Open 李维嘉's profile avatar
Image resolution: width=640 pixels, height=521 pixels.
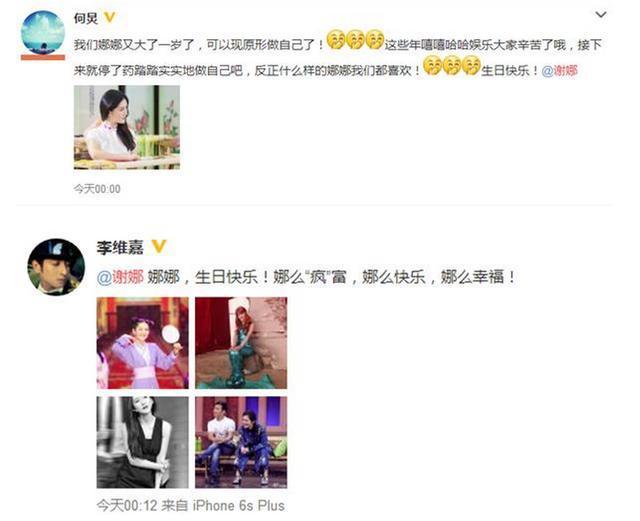pos(56,267)
